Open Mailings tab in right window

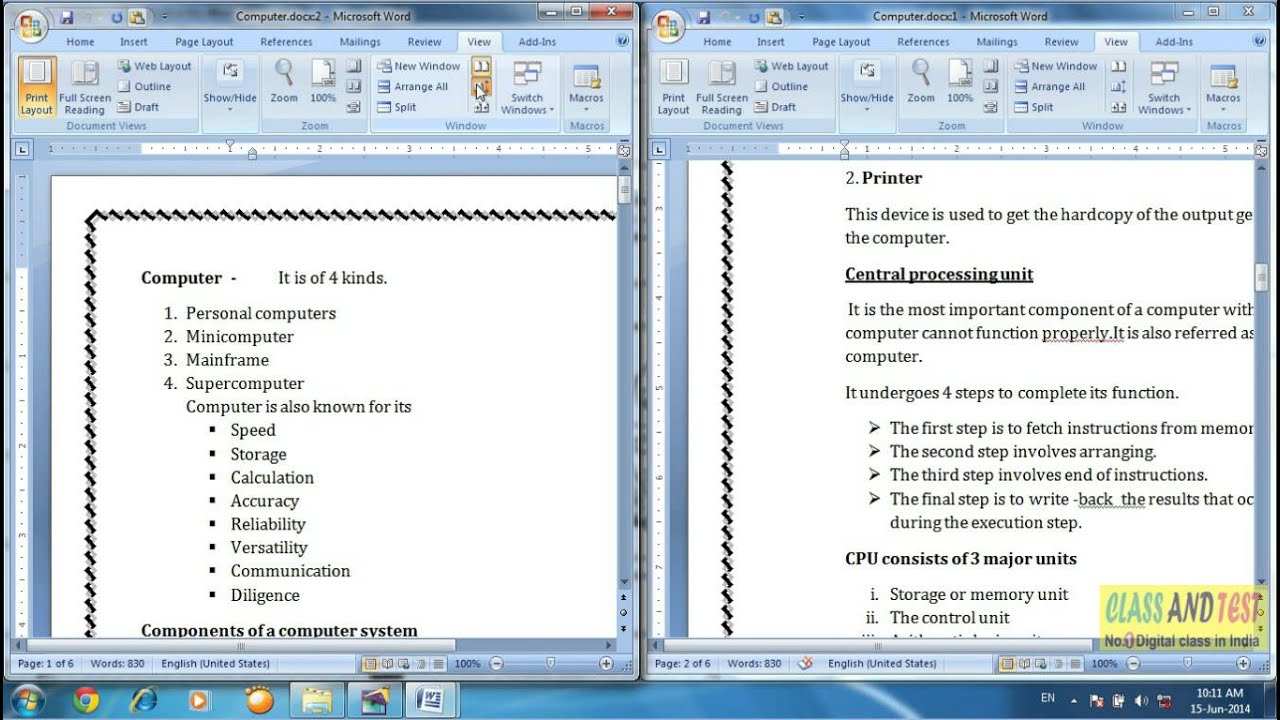point(997,42)
